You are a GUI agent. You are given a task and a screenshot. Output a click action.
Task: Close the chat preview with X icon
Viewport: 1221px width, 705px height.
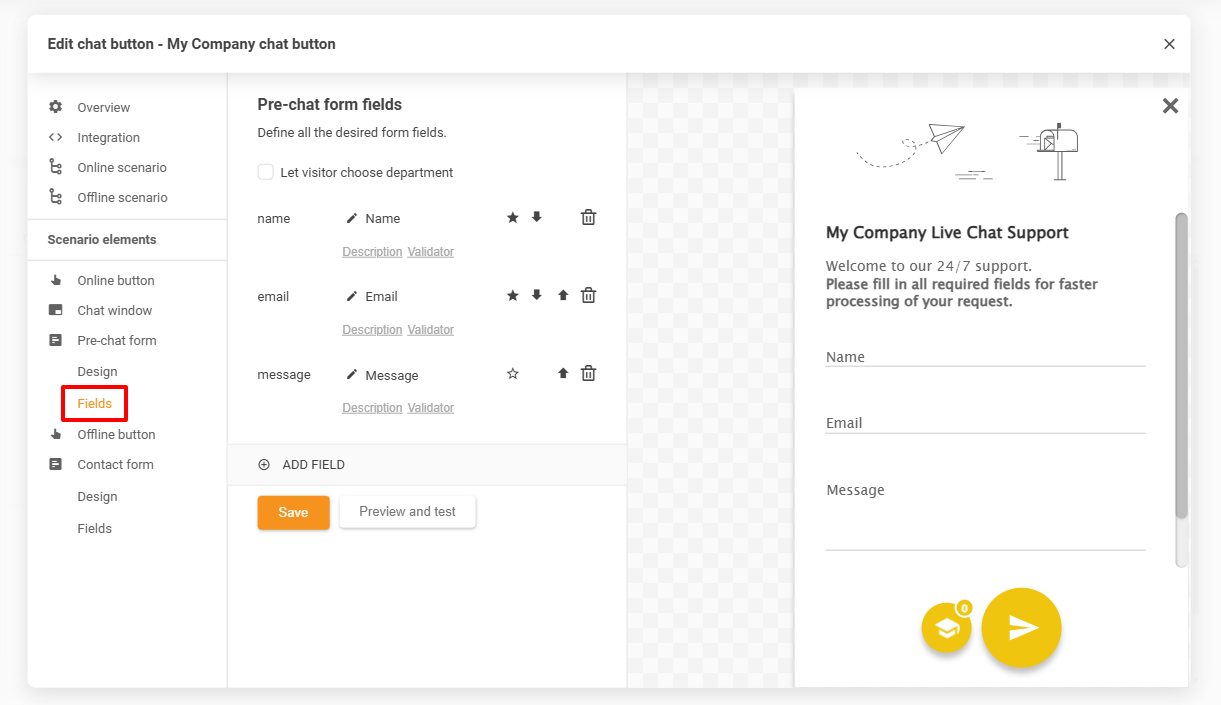pyautogui.click(x=1170, y=106)
